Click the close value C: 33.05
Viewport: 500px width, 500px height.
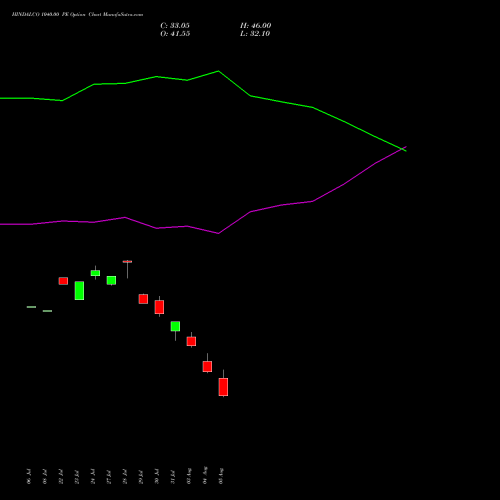click(175, 26)
